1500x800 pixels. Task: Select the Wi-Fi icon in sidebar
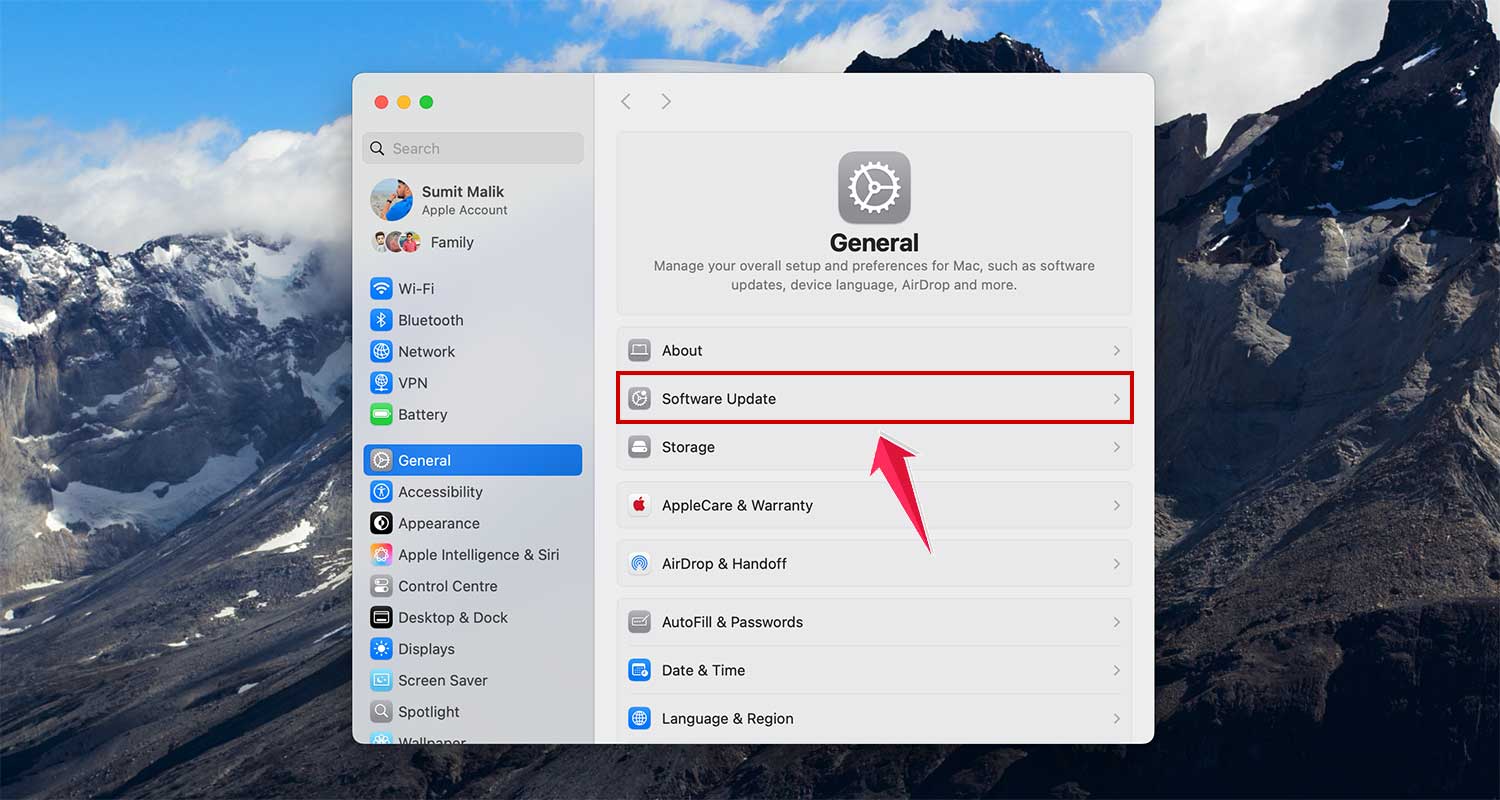coord(382,288)
